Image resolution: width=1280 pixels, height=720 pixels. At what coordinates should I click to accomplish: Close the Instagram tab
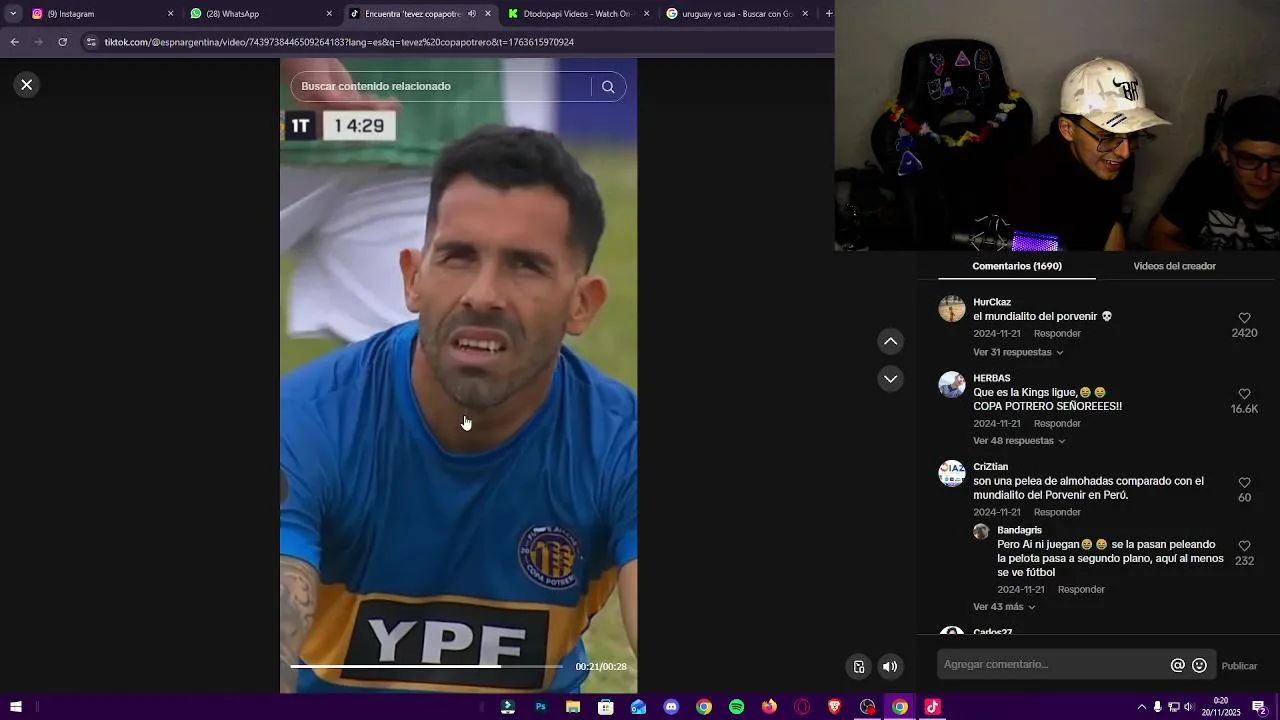(x=170, y=14)
